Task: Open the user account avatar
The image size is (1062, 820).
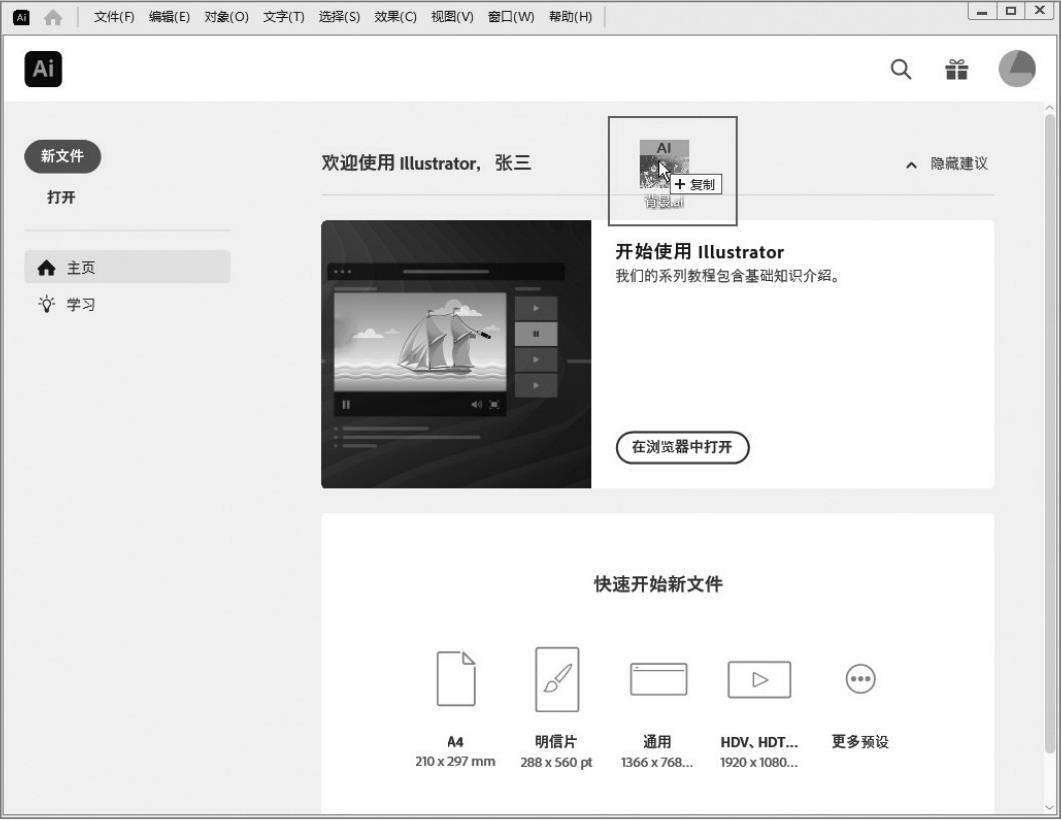Action: [1017, 69]
